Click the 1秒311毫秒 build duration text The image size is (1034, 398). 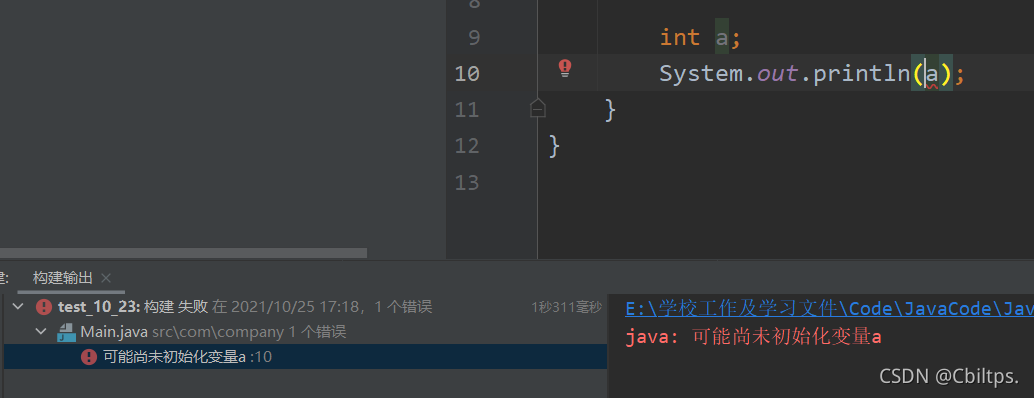point(566,307)
